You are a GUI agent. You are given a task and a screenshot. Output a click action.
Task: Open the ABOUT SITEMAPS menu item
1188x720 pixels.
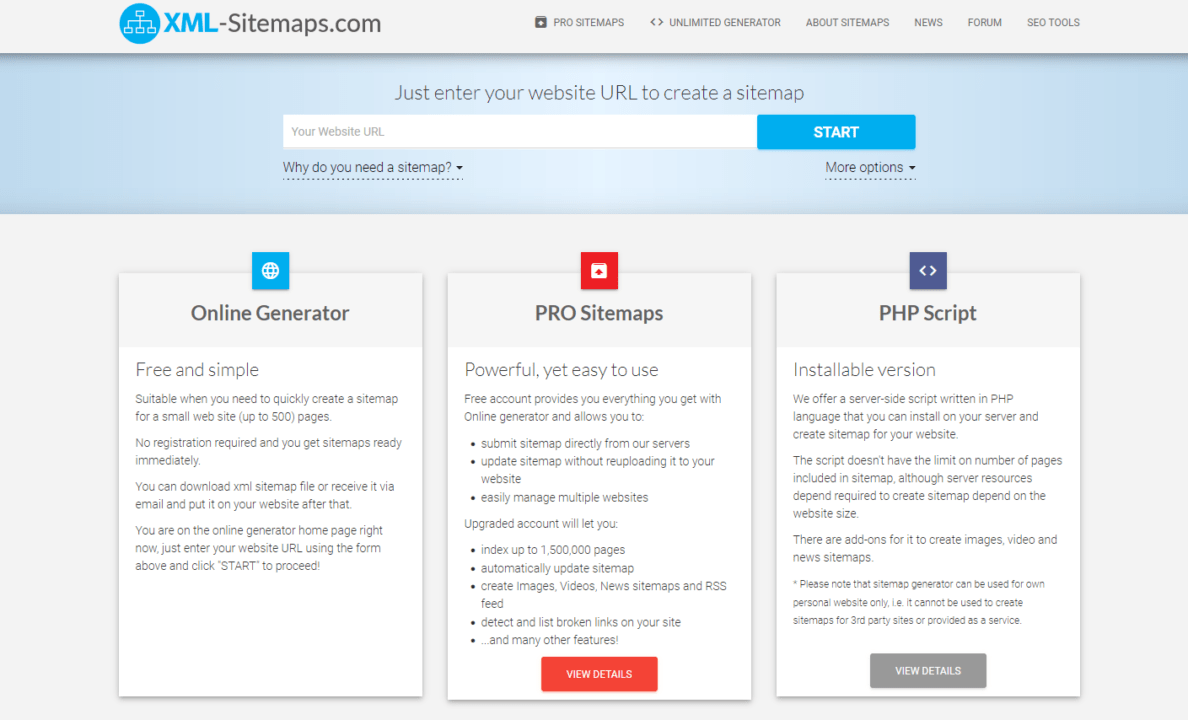847,22
